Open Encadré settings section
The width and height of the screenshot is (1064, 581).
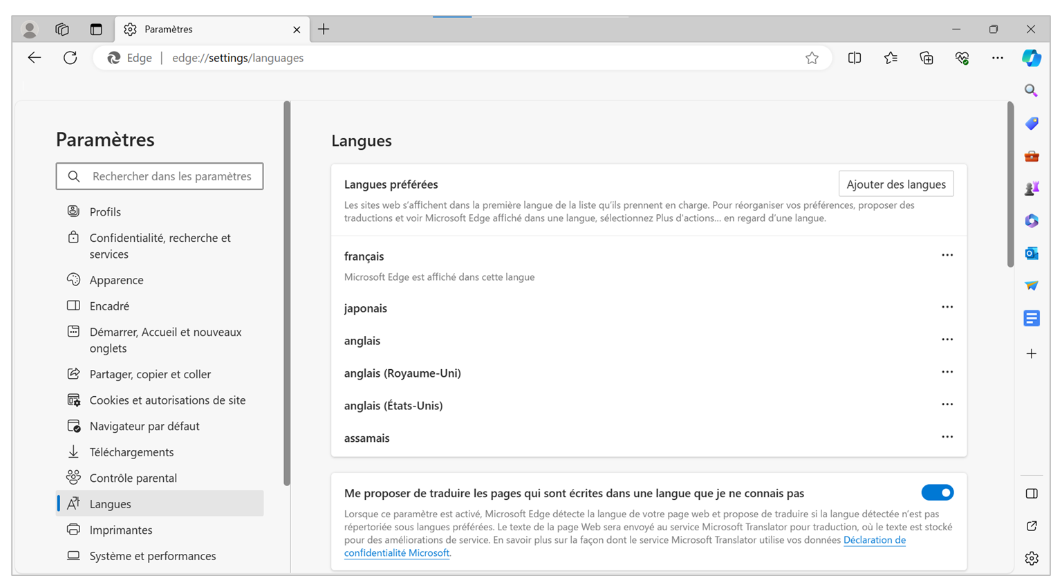pos(159,306)
